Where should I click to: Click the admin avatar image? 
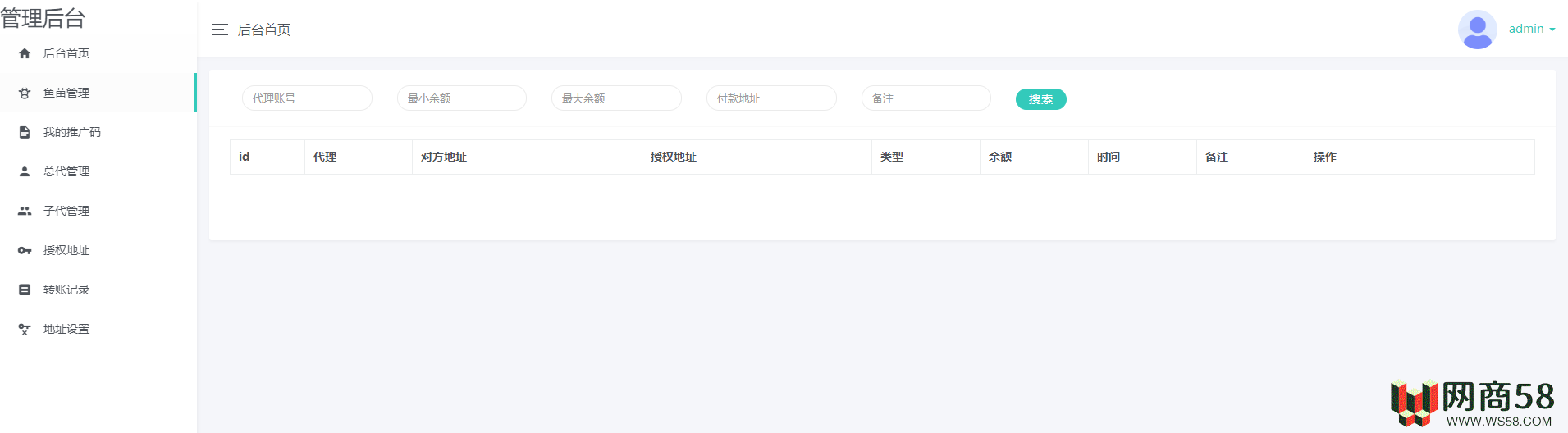[1478, 30]
